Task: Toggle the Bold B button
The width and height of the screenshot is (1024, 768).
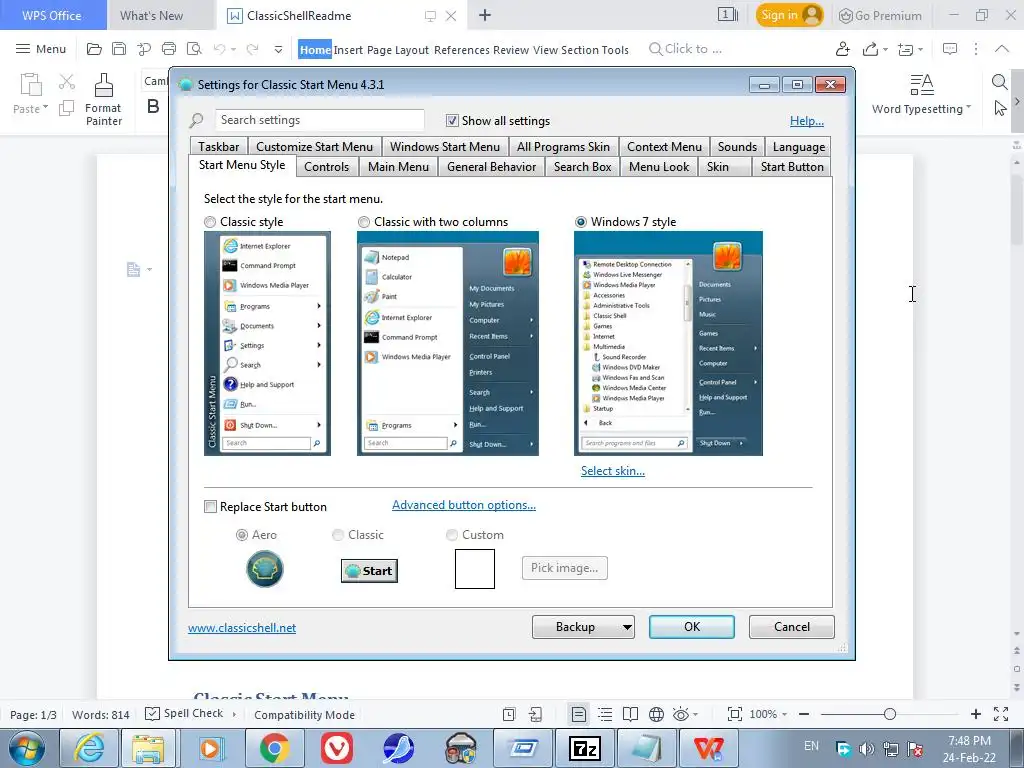Action: pyautogui.click(x=153, y=106)
